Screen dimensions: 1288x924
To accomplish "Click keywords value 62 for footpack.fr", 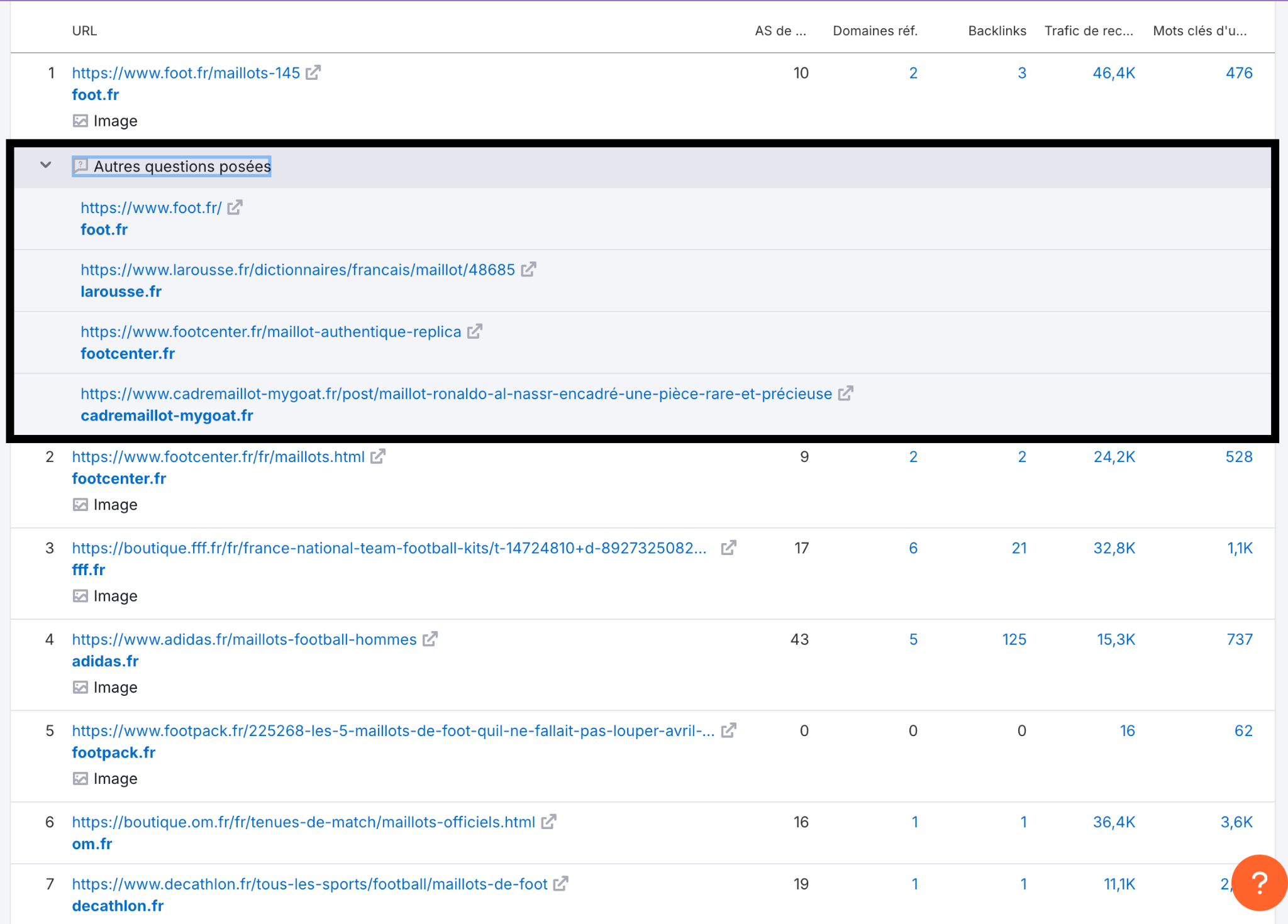I will [x=1243, y=731].
